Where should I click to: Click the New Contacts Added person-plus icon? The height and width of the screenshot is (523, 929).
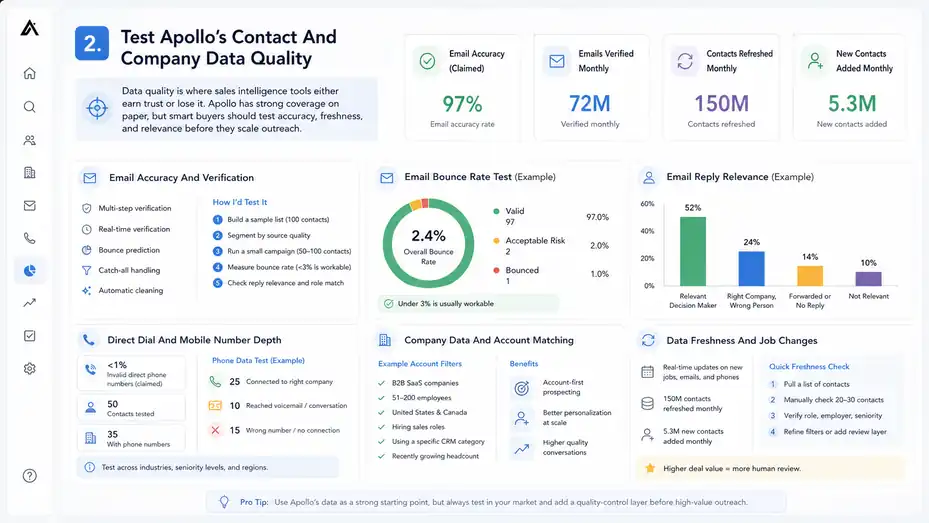pyautogui.click(x=815, y=61)
